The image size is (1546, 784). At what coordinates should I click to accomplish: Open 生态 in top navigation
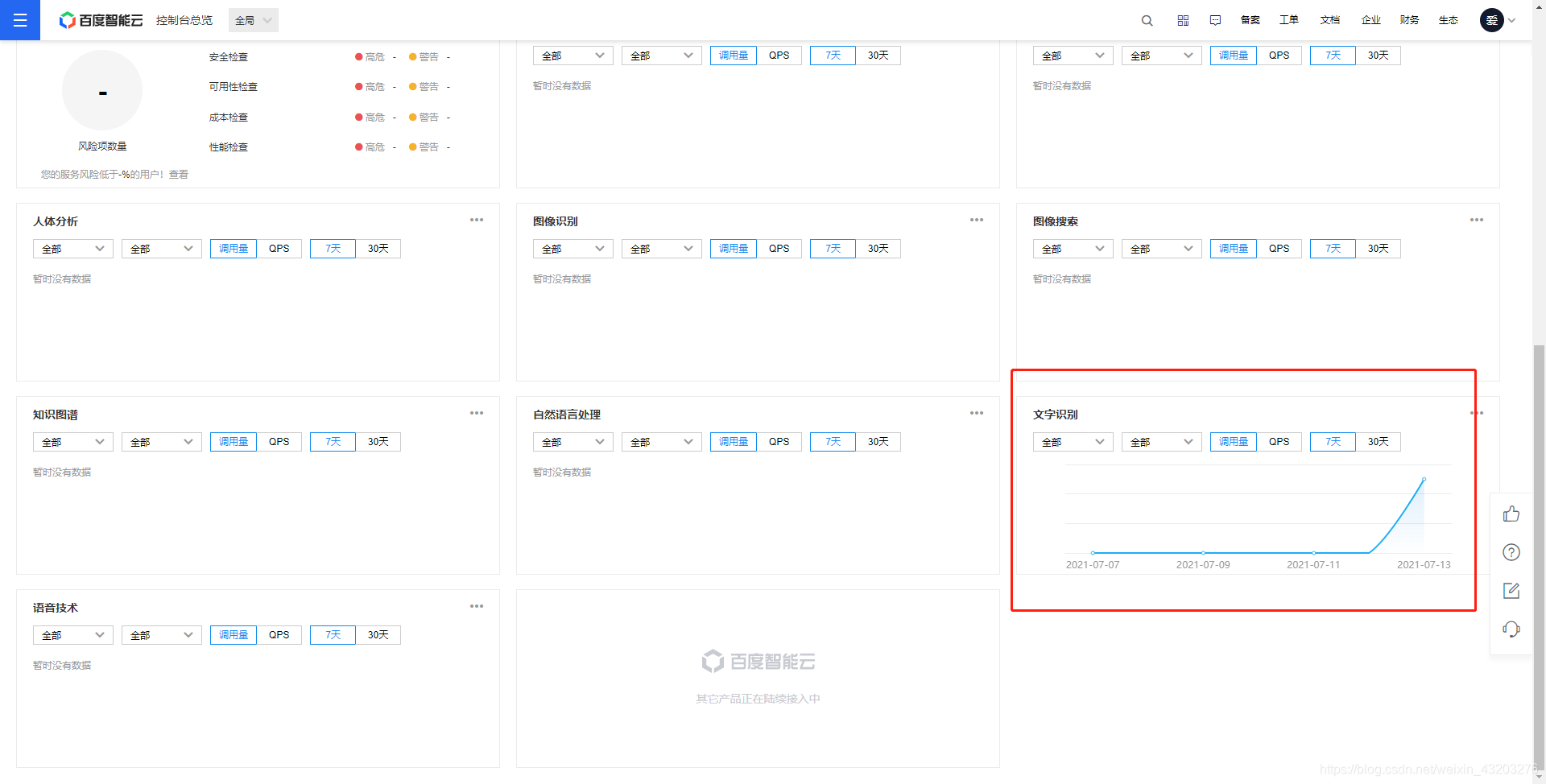1449,20
